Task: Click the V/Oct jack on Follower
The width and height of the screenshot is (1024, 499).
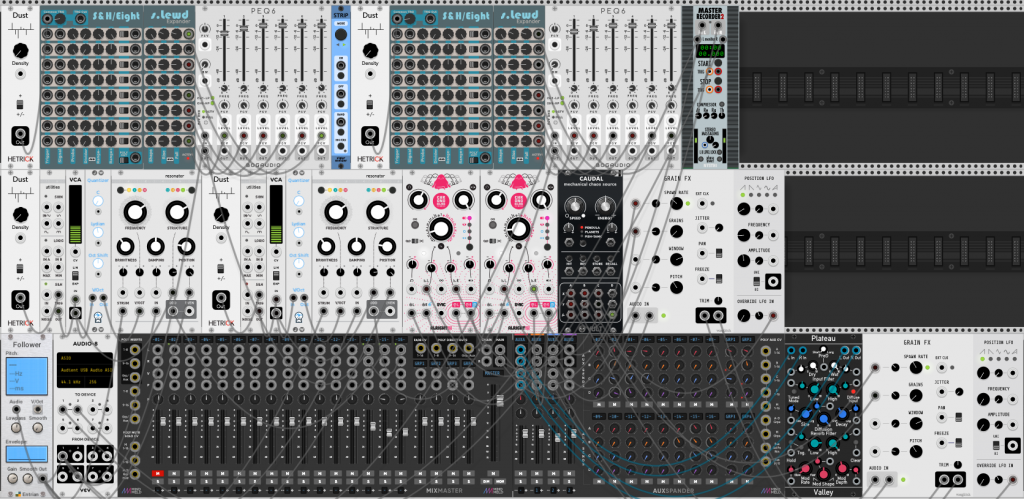Action: [x=37, y=410]
